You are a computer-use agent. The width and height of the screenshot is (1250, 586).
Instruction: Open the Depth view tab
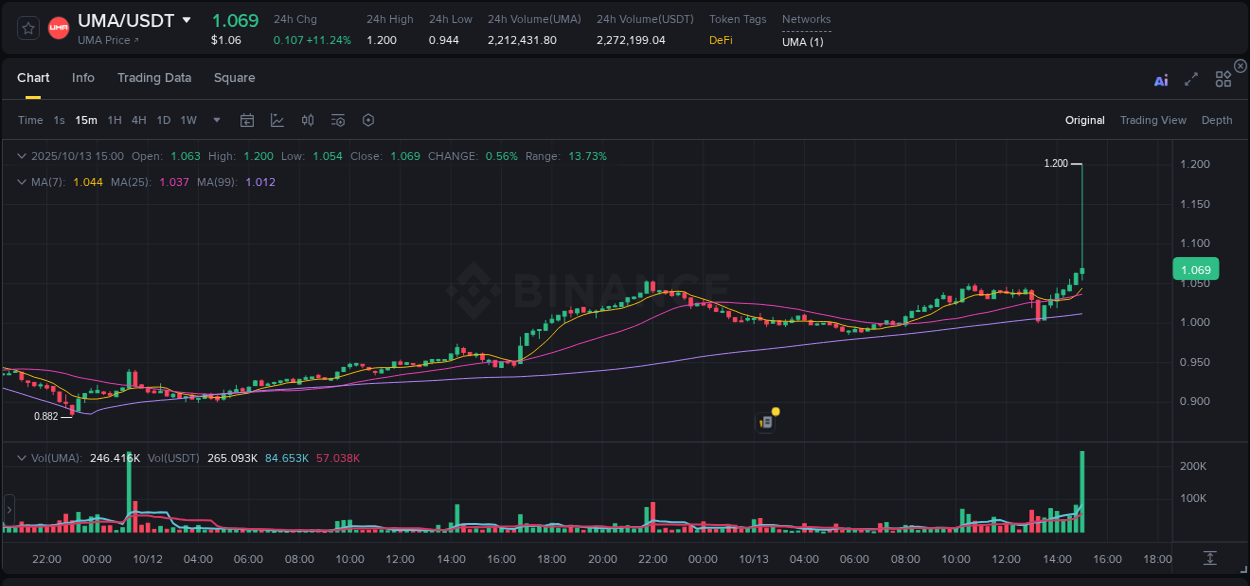tap(1217, 120)
